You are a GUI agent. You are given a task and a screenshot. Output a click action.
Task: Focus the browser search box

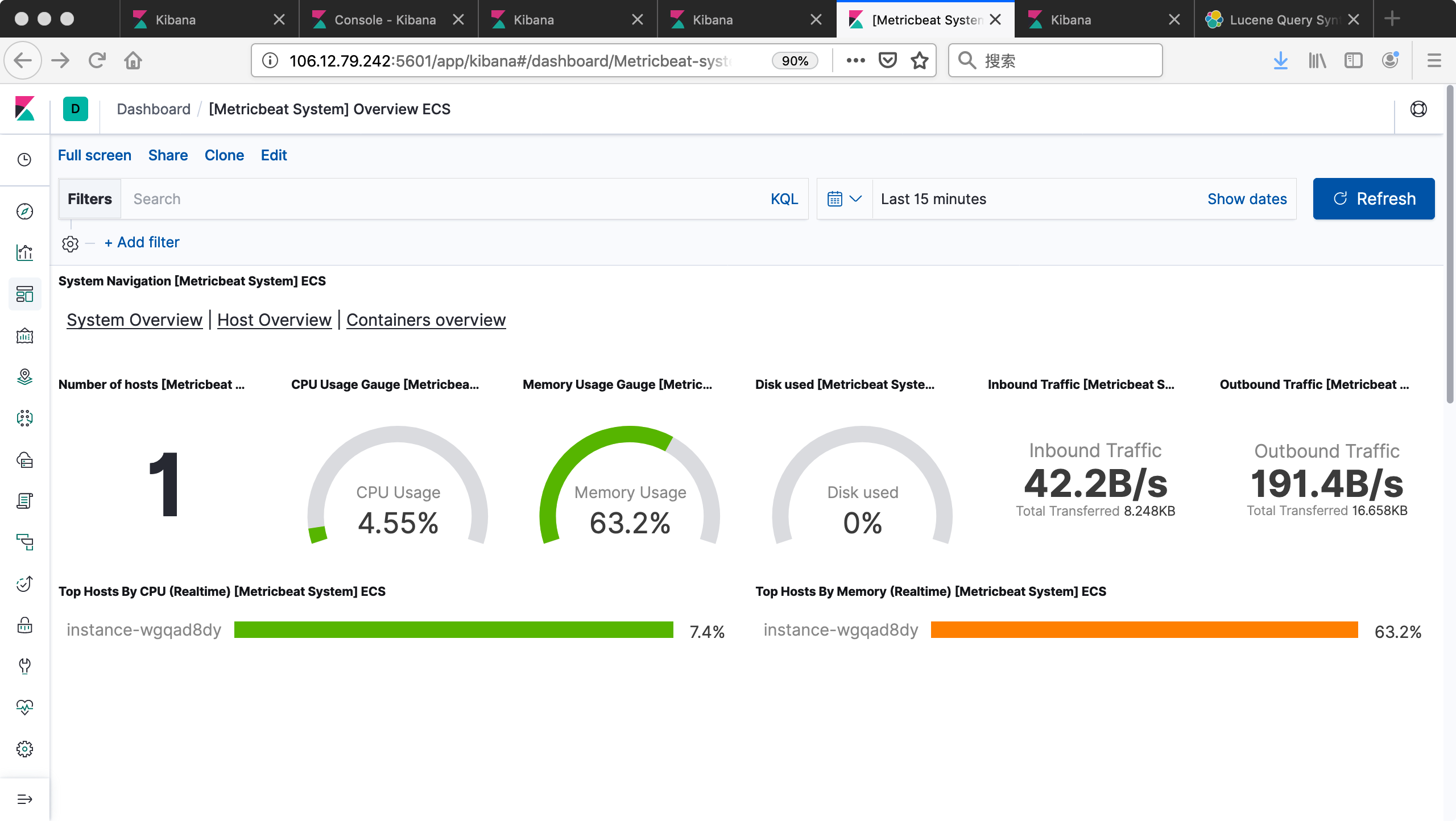[1055, 60]
